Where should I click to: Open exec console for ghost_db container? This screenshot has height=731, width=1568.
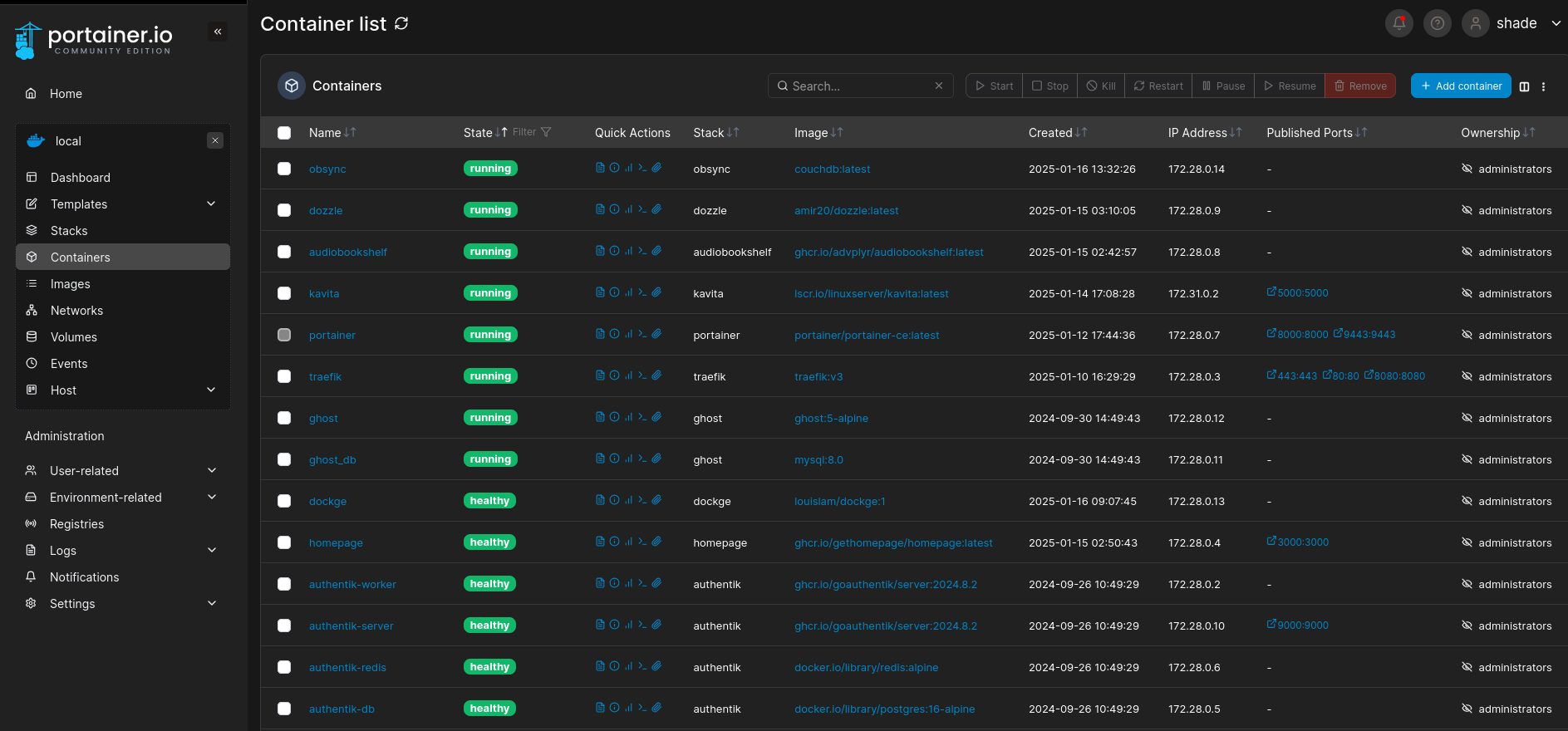[642, 459]
